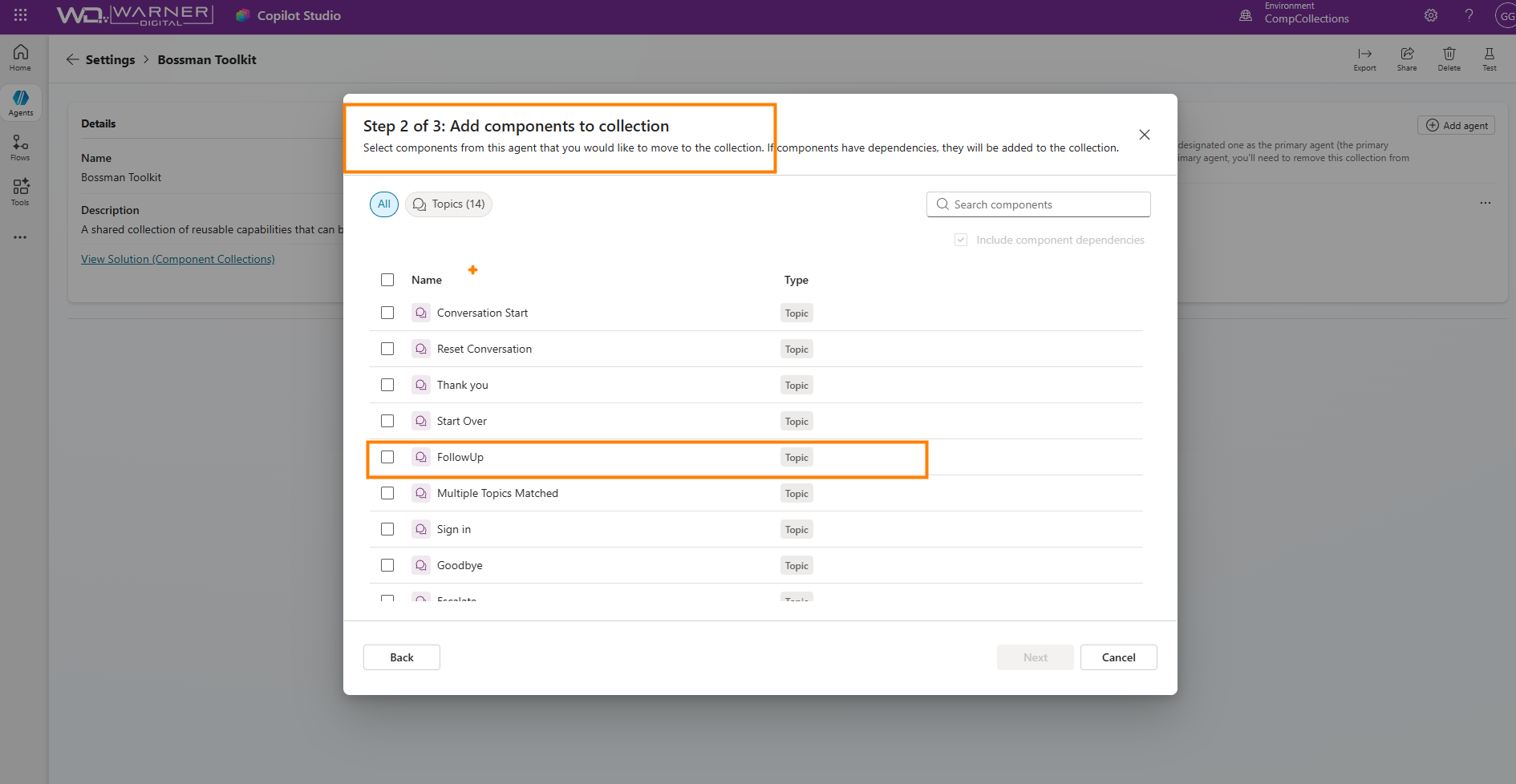Screen dimensions: 1516x784
Task: Open the settings gear icon
Action: (1431, 15)
